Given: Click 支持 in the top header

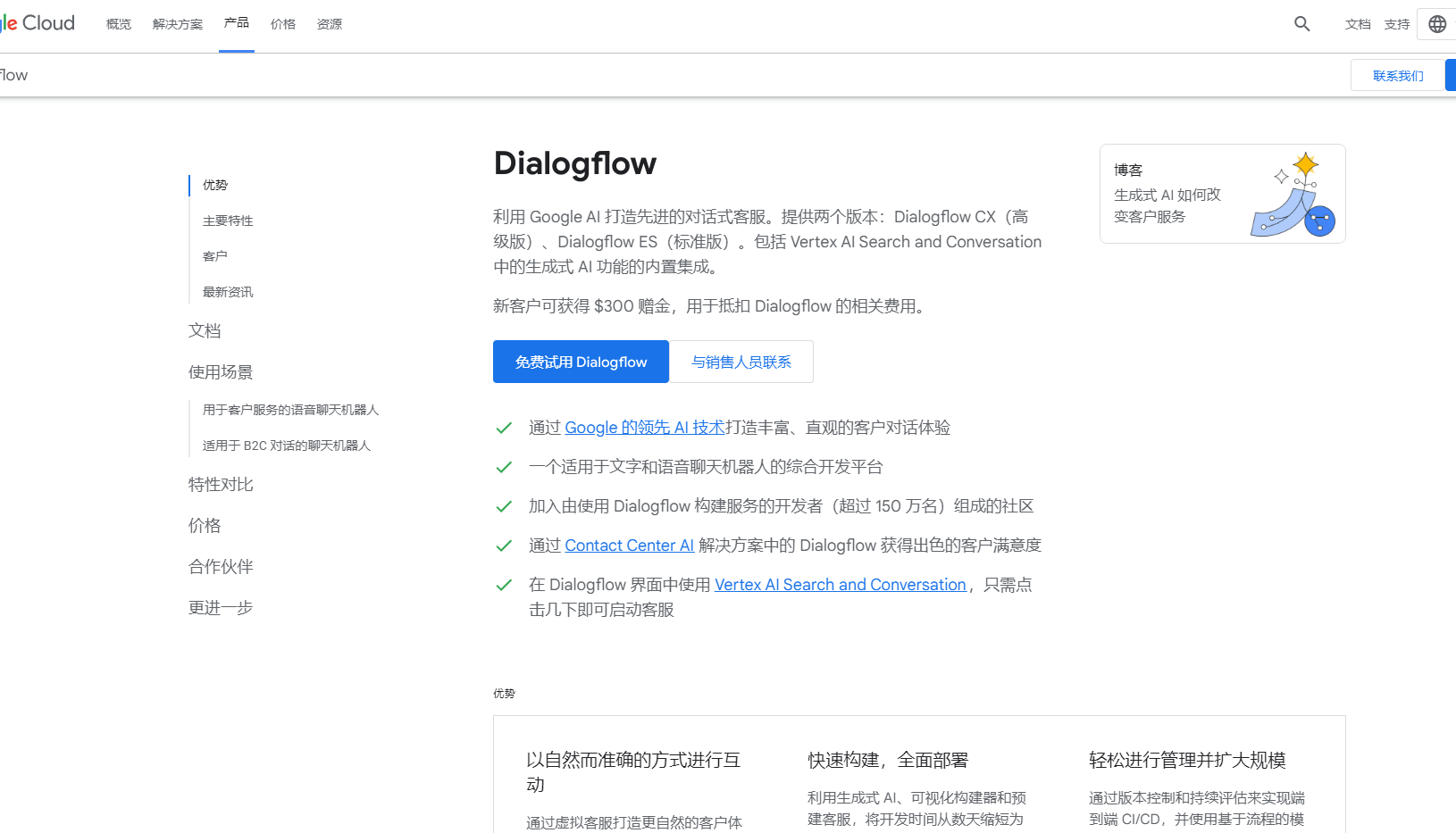Looking at the screenshot, I should [x=1396, y=24].
